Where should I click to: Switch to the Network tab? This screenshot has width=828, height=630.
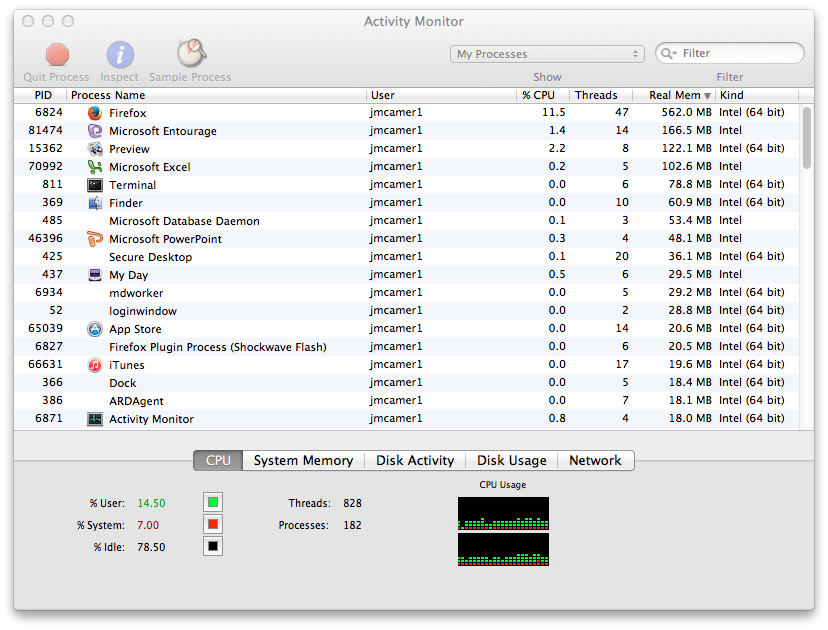coord(596,460)
